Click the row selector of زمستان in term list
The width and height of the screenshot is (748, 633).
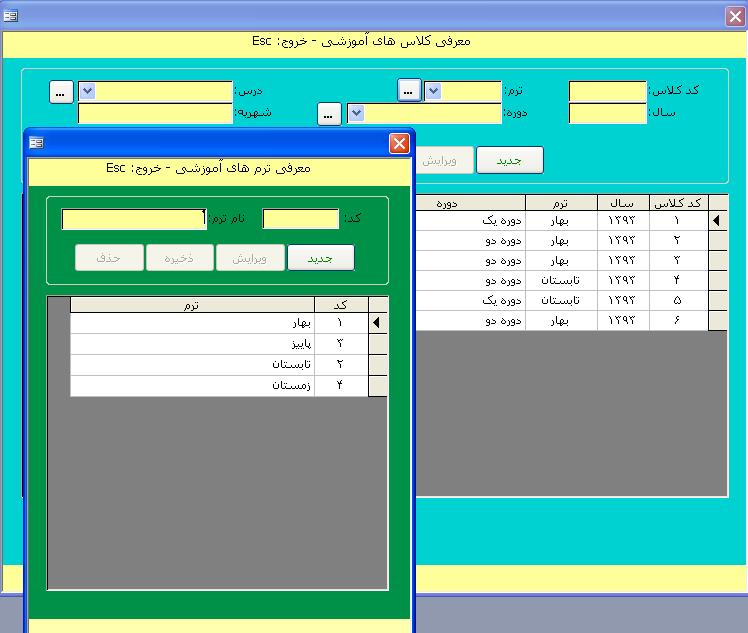(378, 386)
